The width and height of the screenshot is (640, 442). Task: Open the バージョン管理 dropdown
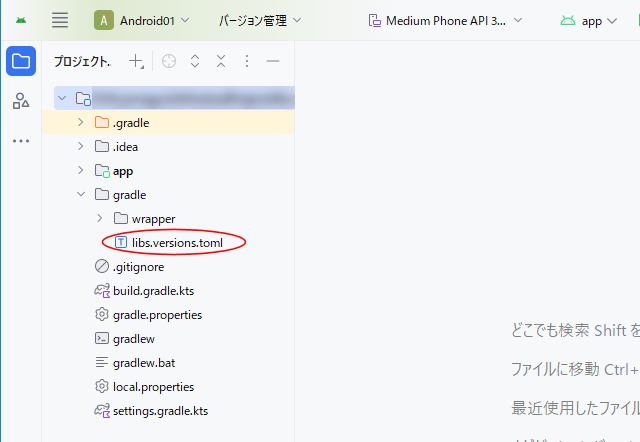coord(259,20)
